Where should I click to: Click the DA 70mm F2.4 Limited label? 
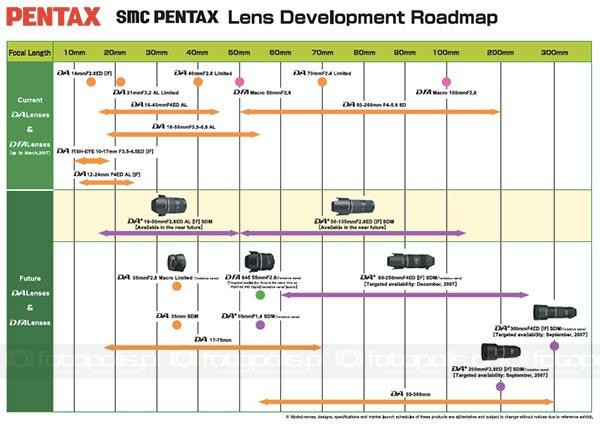pos(322,73)
